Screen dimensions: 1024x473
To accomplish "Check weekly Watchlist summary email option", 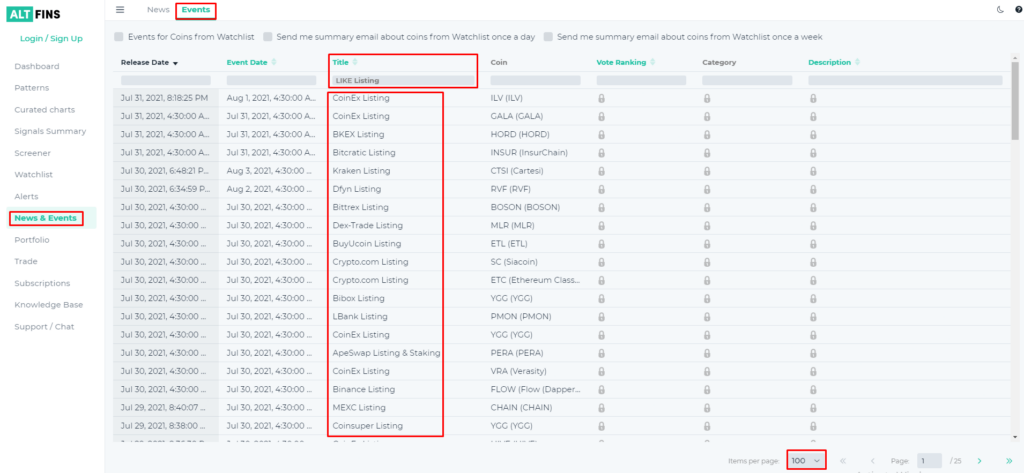I will [549, 37].
